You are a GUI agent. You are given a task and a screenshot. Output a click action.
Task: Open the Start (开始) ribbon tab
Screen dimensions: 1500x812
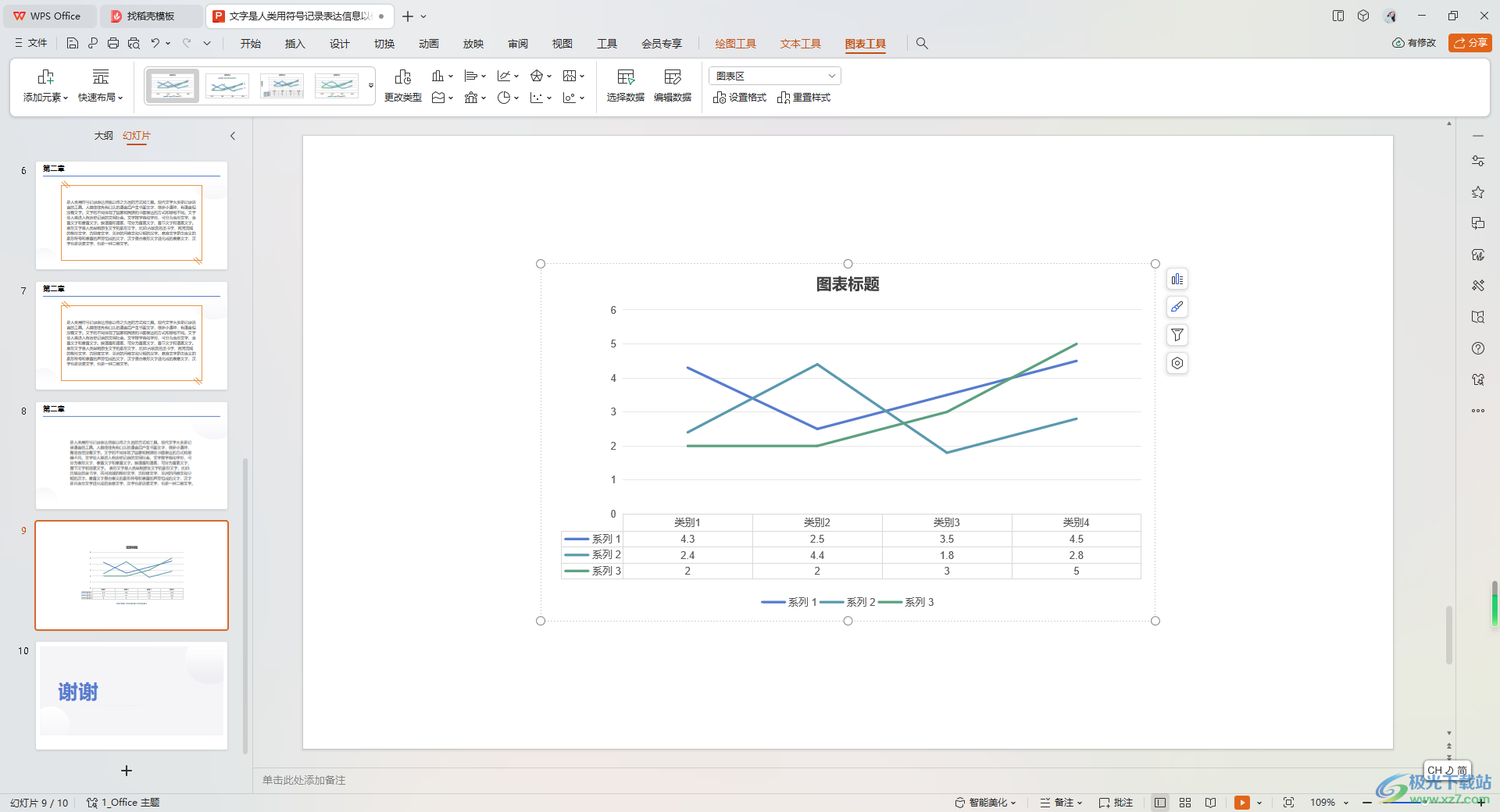click(251, 44)
